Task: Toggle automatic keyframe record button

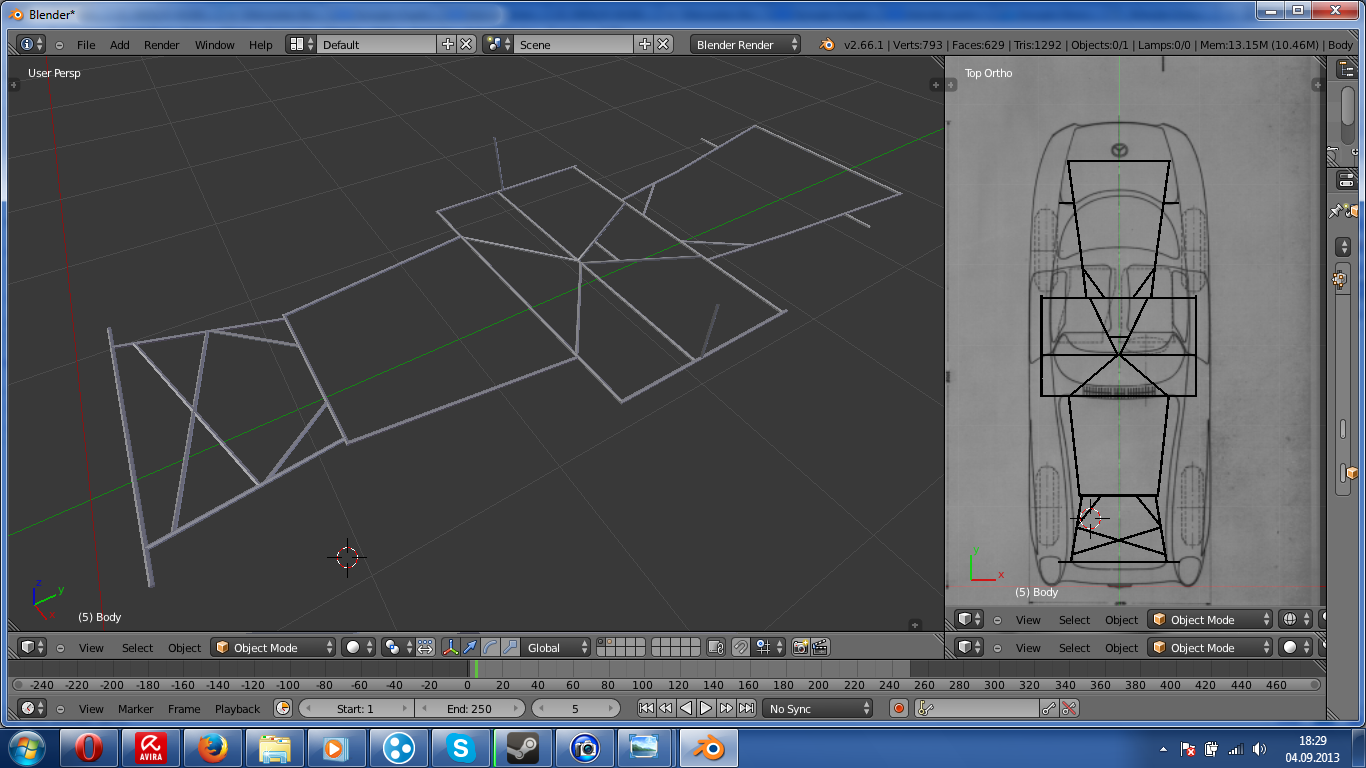Action: 899,708
